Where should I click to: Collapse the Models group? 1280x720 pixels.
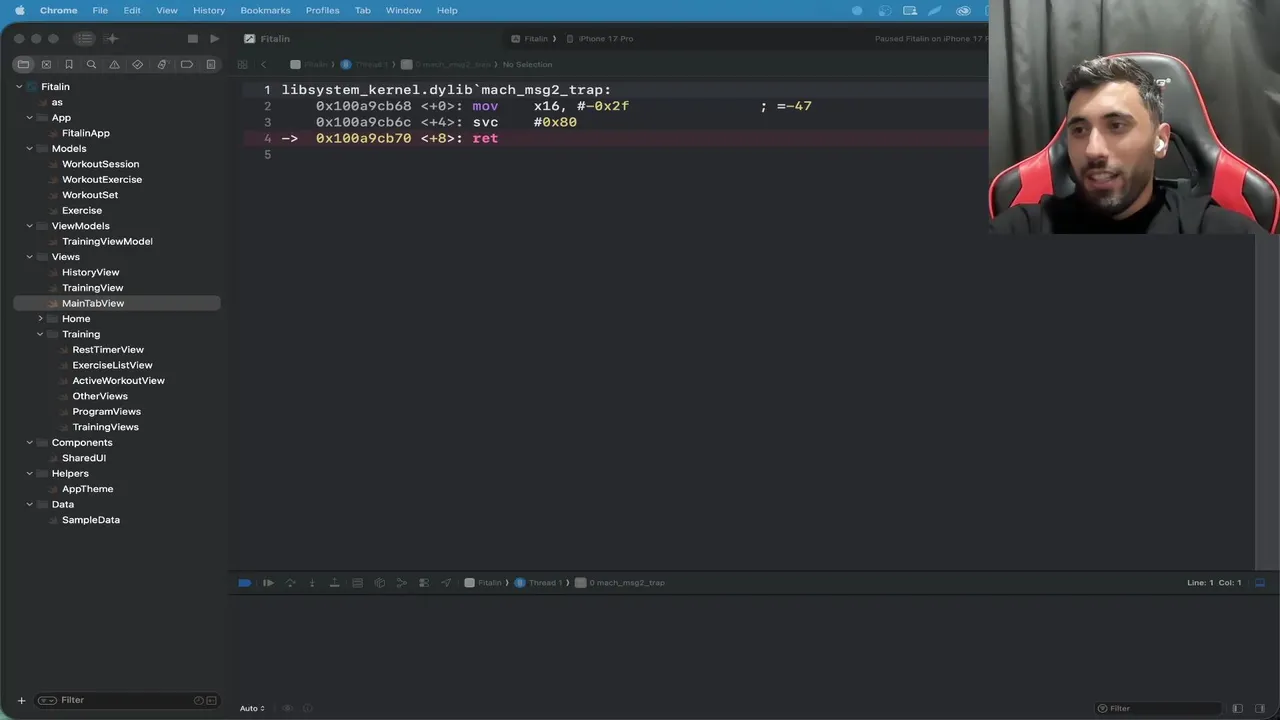tap(29, 149)
